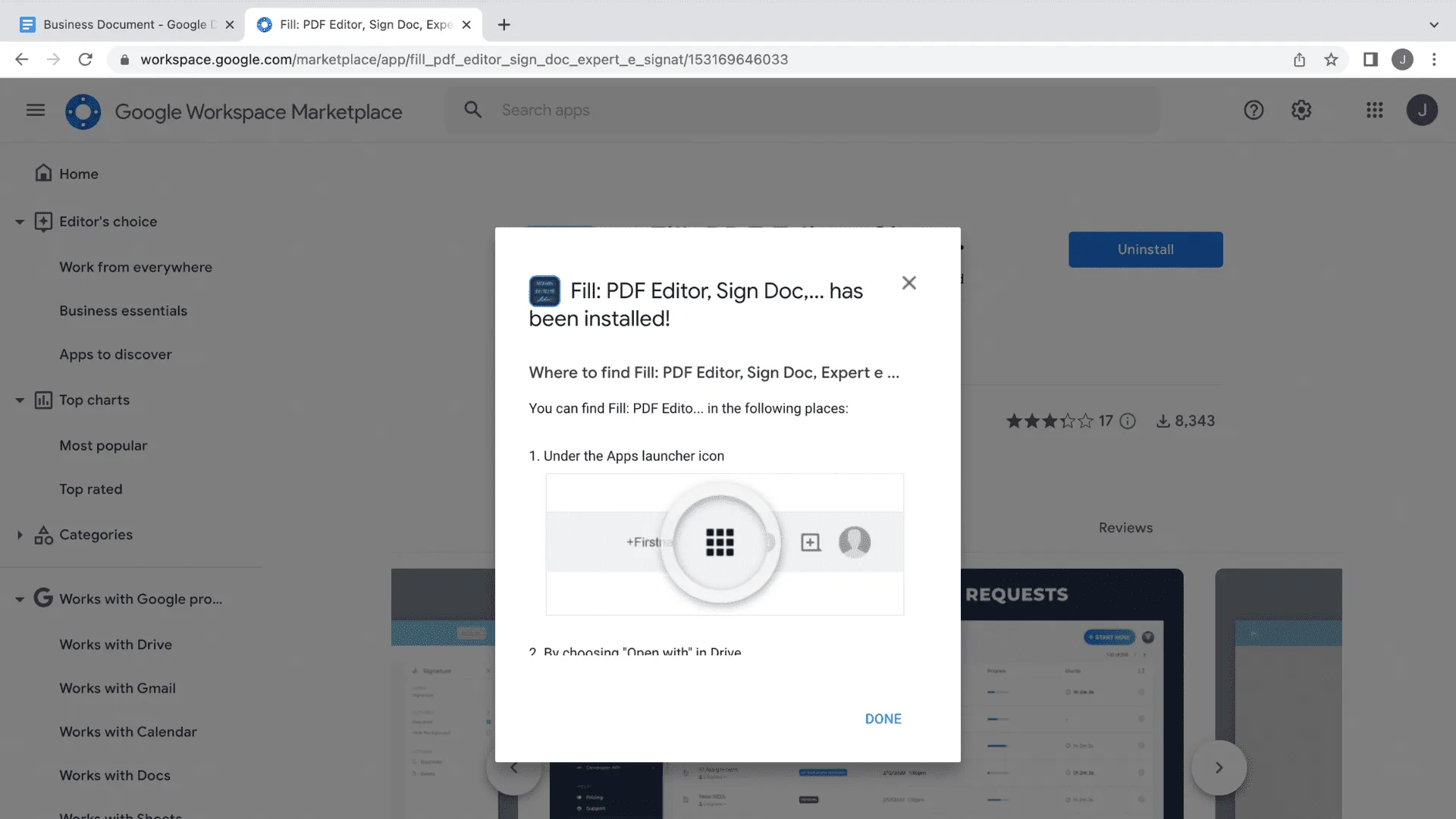Viewport: 1456px width, 819px height.
Task: Expand the Categories section
Action: coord(20,535)
